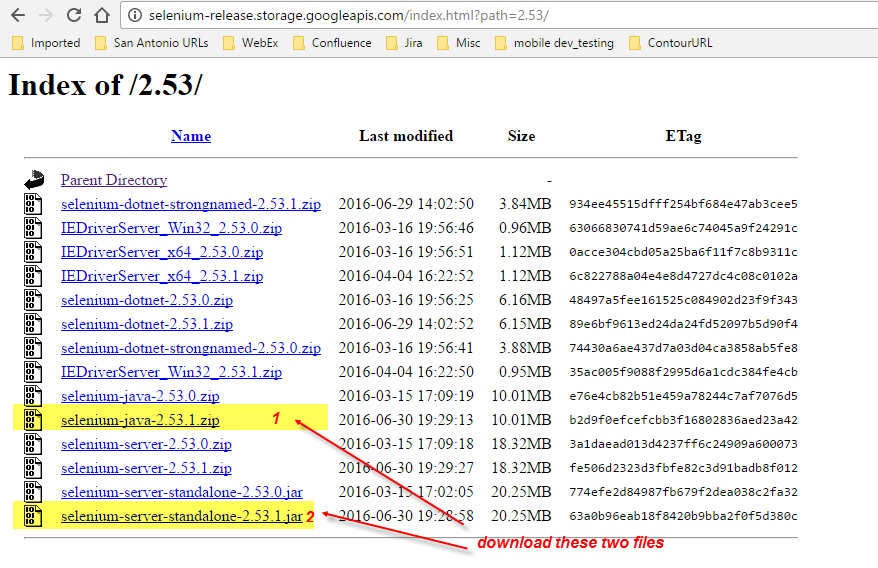The image size is (878, 568).
Task: Select ETag b2d9f0efcefcbb3f16802836aed23a42
Action: 683,420
